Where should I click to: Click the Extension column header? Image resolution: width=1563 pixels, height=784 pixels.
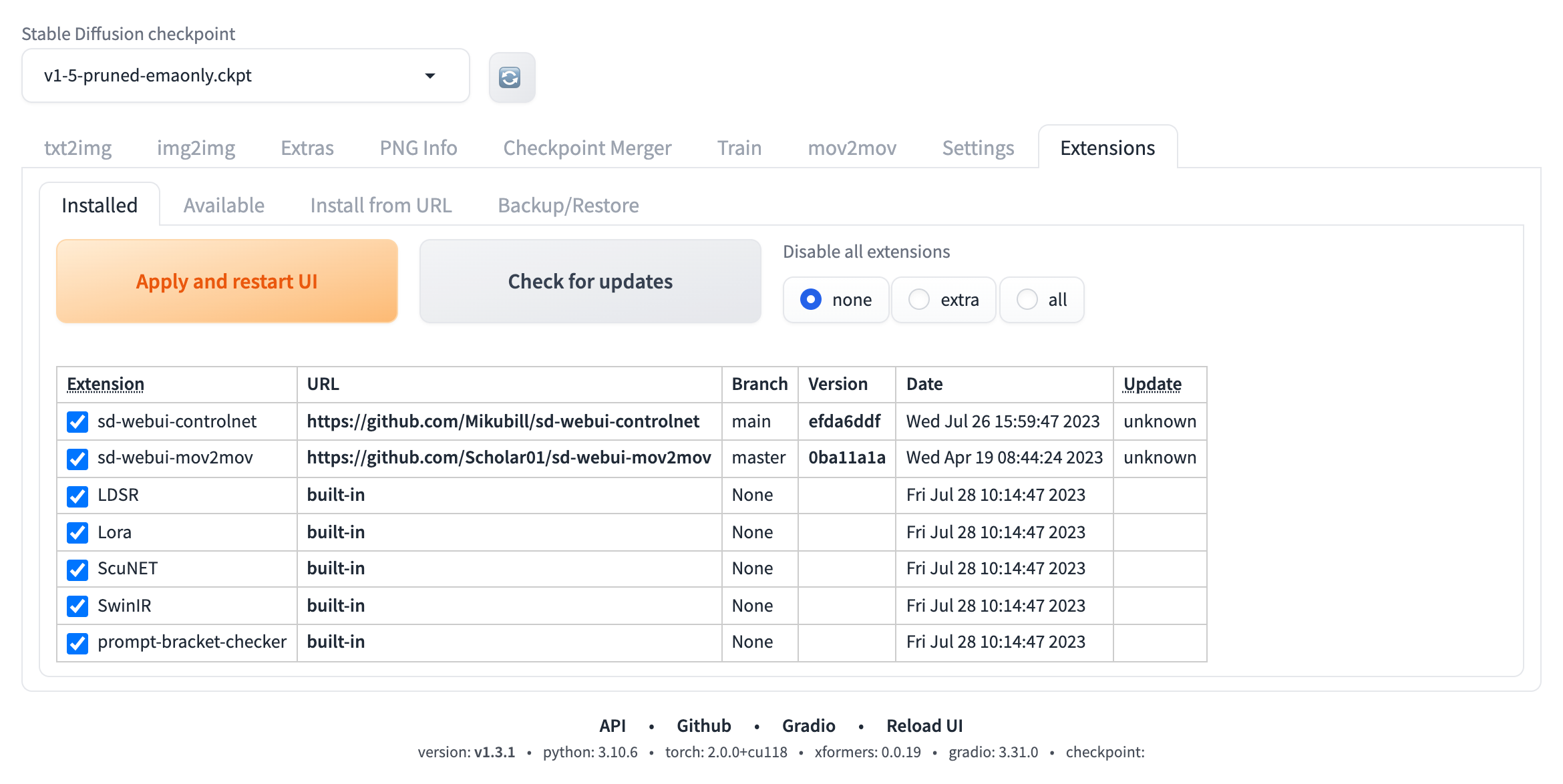[x=106, y=384]
